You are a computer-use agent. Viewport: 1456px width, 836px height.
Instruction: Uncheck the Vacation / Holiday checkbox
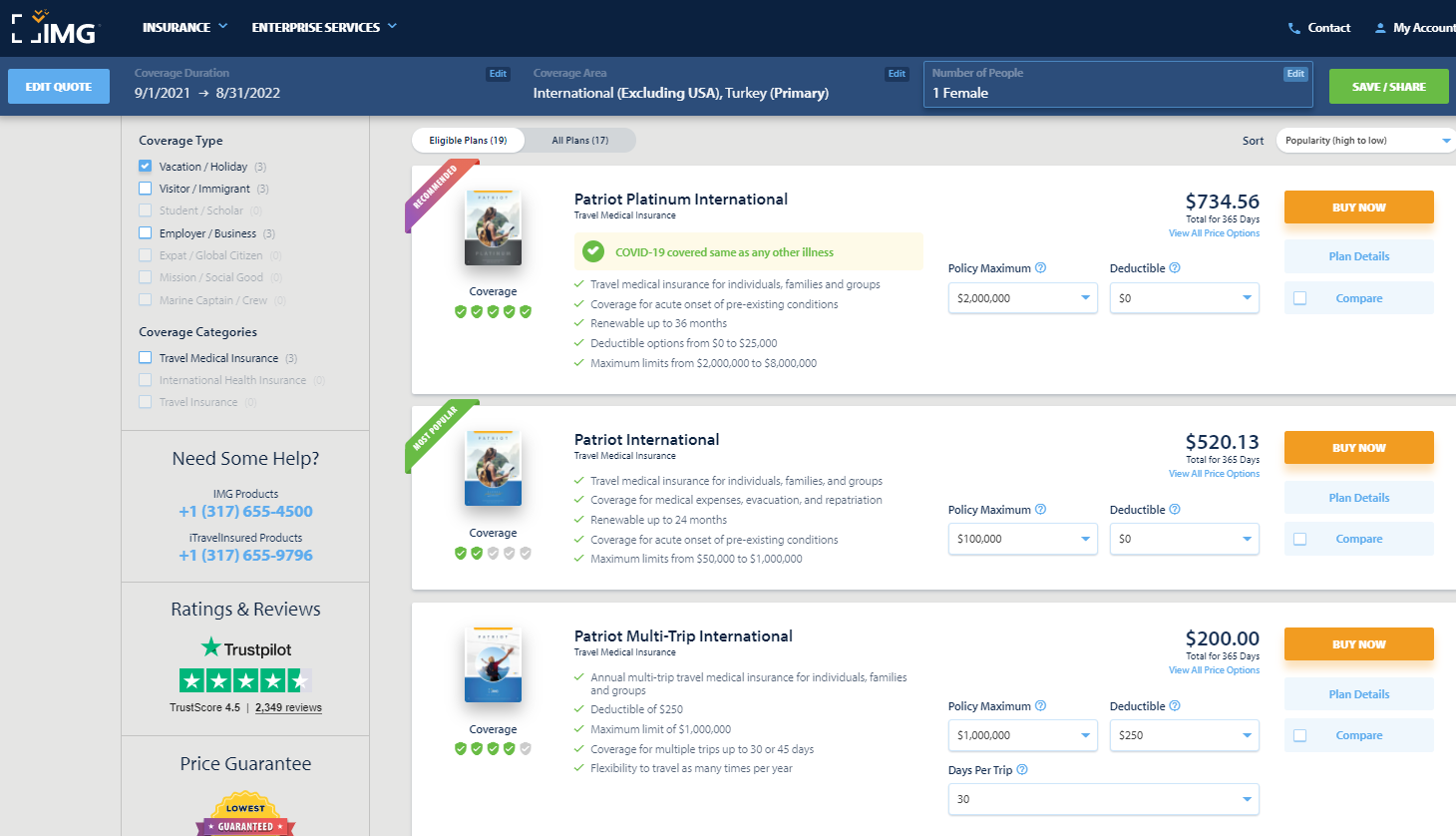tap(146, 167)
